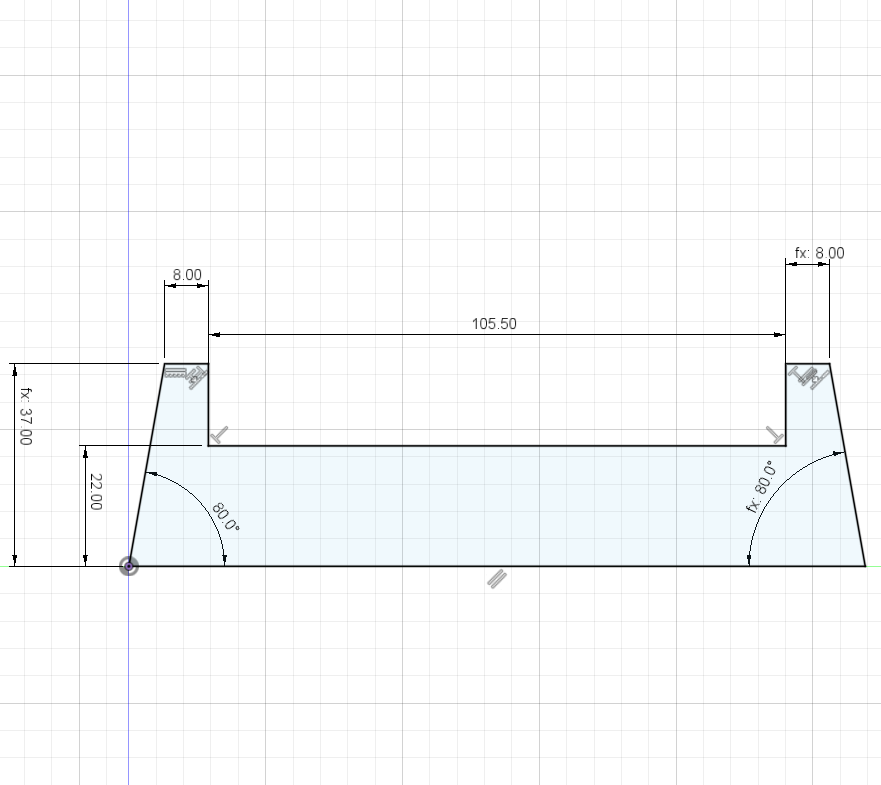
Task: Select the perpendicular constraint glyph at the right inner corner
Action: [775, 435]
